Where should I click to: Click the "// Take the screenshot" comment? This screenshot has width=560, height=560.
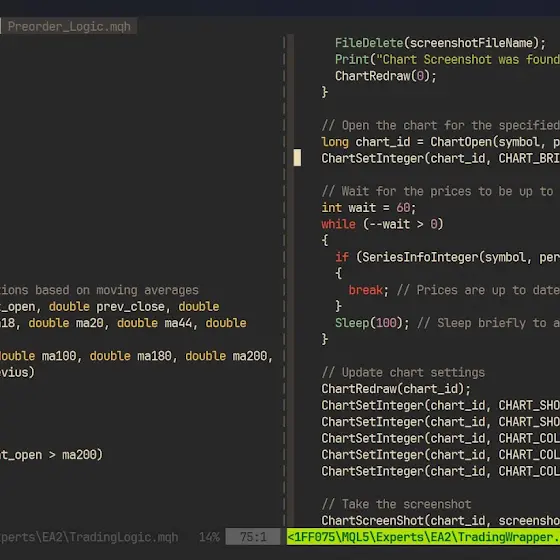[x=396, y=504]
